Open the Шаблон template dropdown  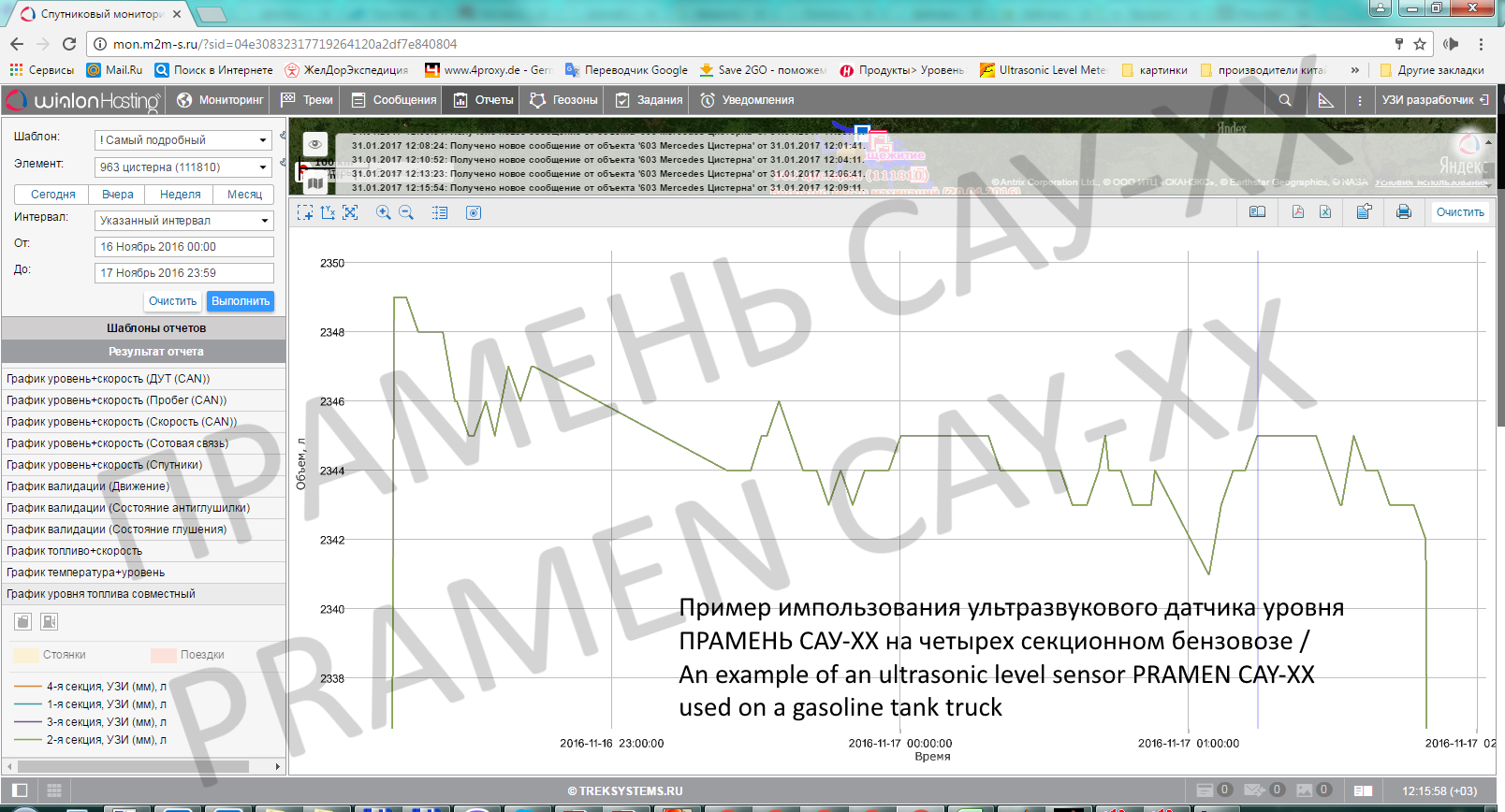pos(183,140)
